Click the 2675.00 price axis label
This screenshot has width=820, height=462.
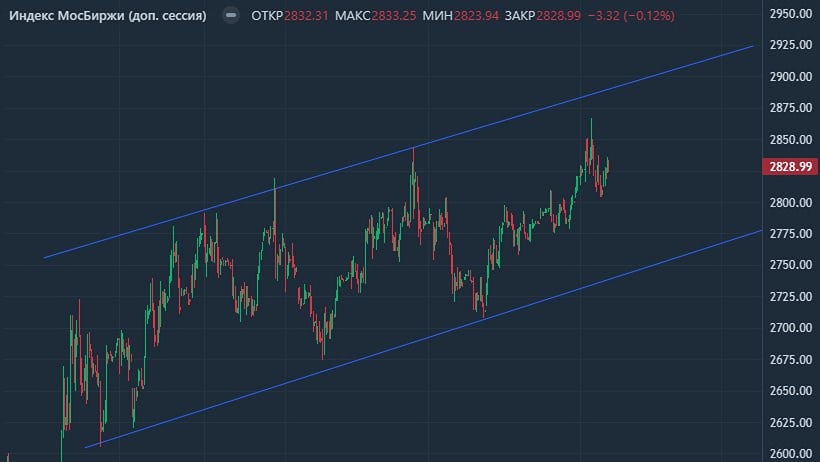coord(791,359)
